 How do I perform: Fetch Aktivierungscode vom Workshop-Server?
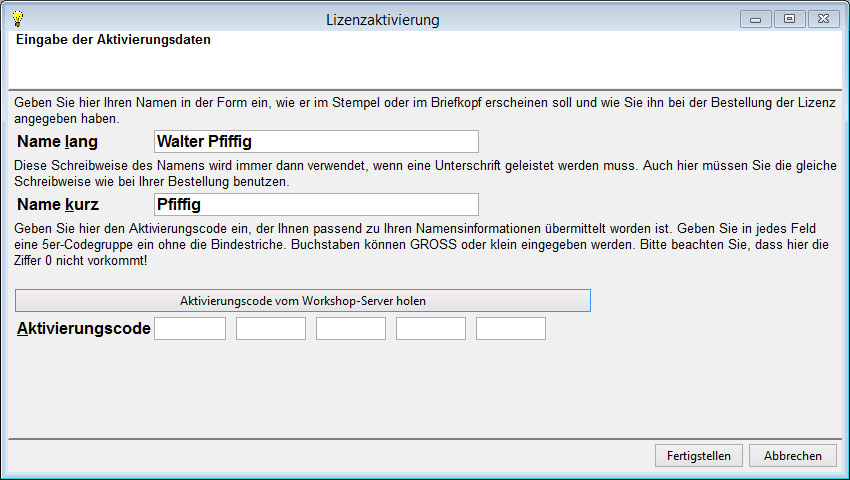[x=303, y=300]
